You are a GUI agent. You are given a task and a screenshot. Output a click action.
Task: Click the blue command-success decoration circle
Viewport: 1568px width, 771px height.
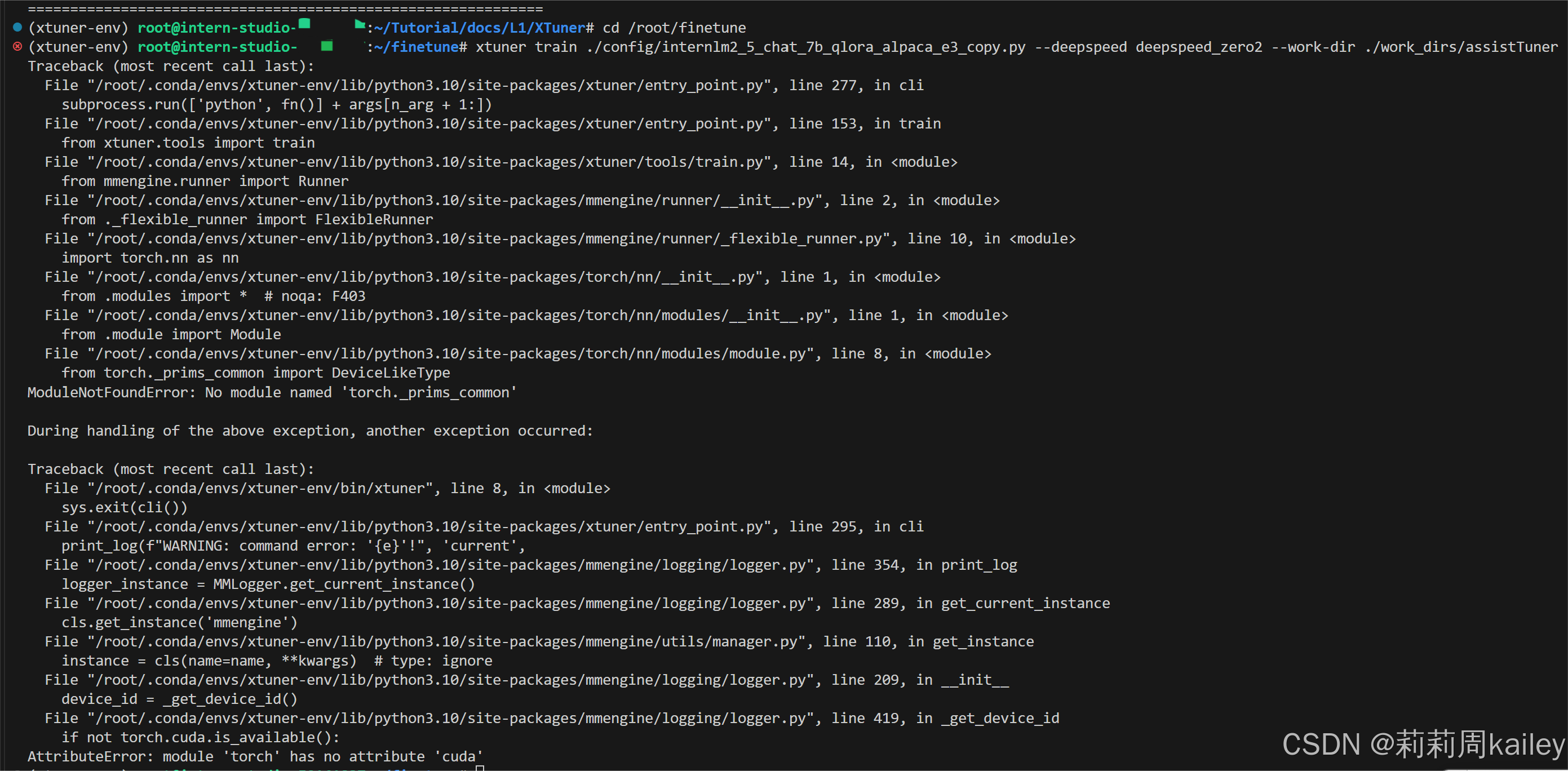click(17, 28)
